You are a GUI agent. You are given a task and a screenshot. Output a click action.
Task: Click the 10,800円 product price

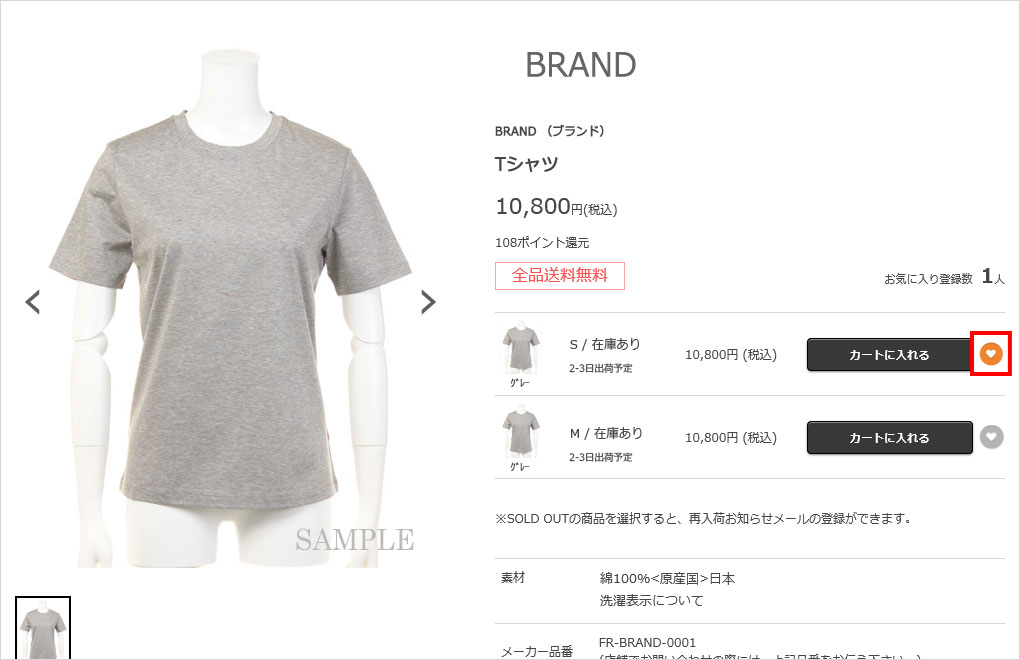pos(556,207)
